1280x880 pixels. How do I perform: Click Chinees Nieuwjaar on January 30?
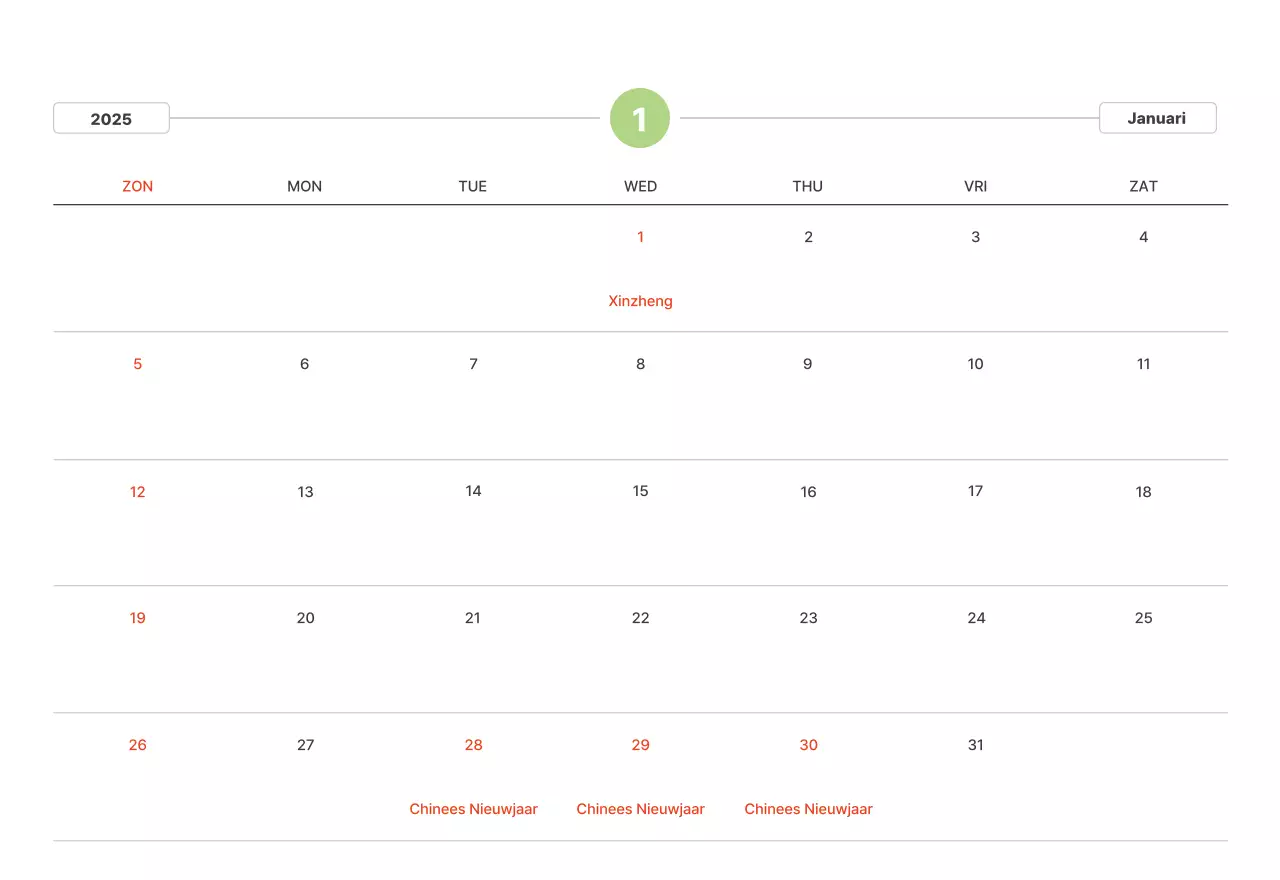click(808, 809)
